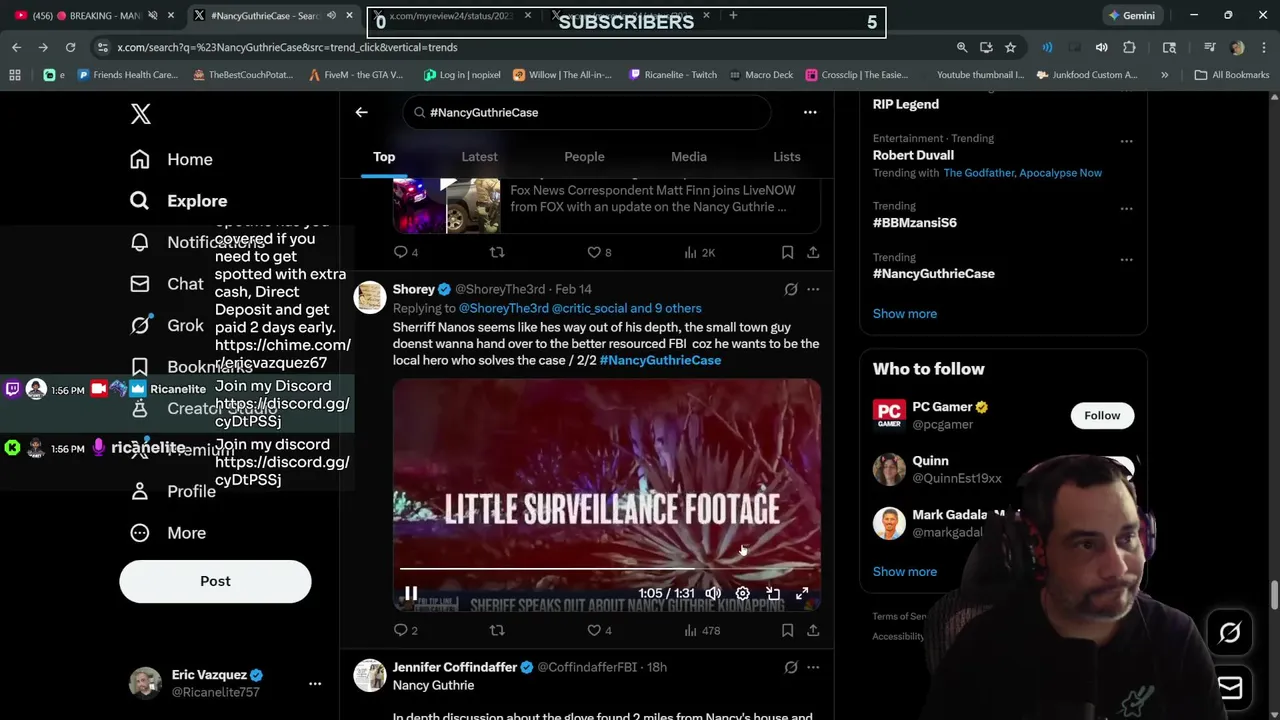Switch to the Lists tab
The height and width of the screenshot is (720, 1280).
(x=787, y=157)
